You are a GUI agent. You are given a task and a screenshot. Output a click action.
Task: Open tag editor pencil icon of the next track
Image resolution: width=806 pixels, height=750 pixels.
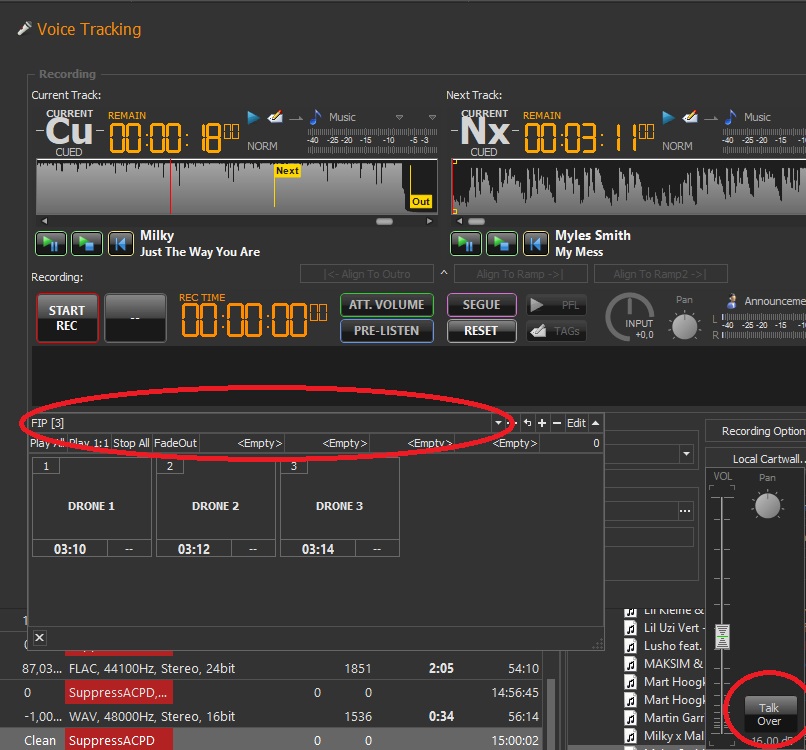point(690,117)
